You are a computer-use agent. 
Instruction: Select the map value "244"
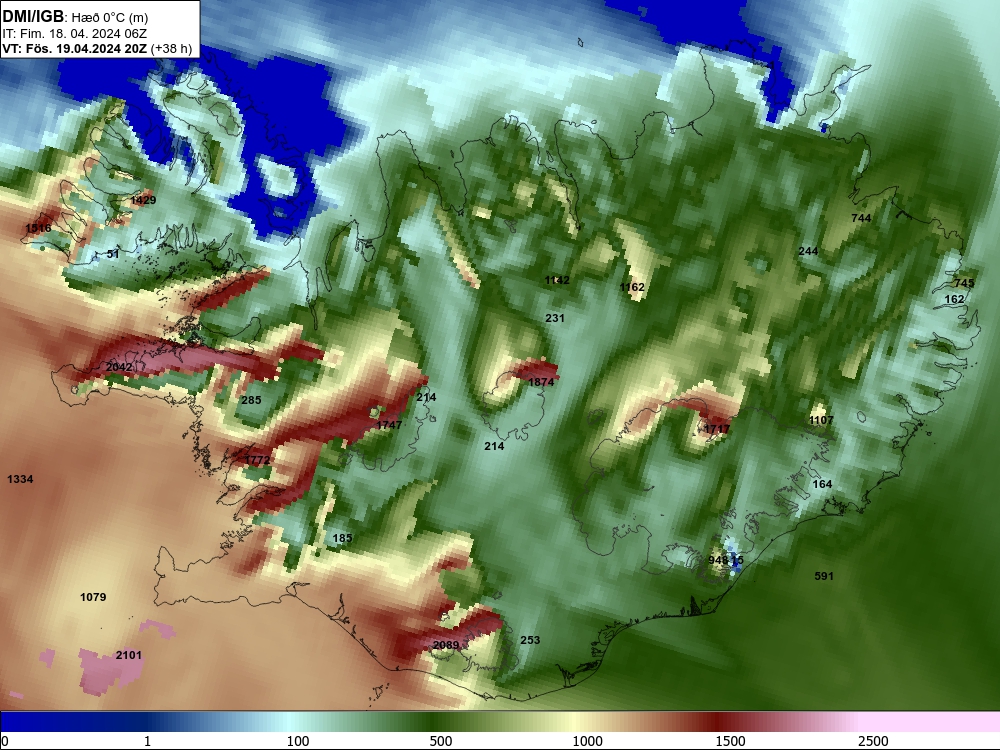pyautogui.click(x=808, y=251)
